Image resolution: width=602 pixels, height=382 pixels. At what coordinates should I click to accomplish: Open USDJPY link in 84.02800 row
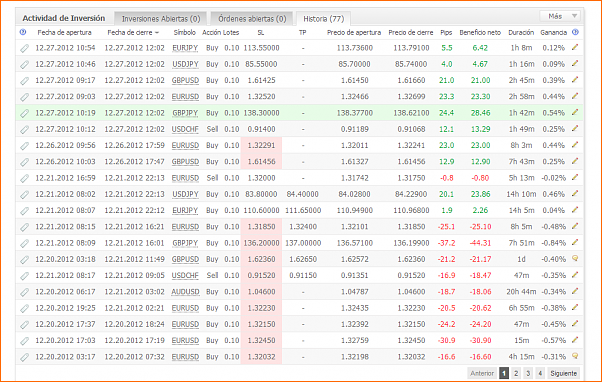point(185,194)
